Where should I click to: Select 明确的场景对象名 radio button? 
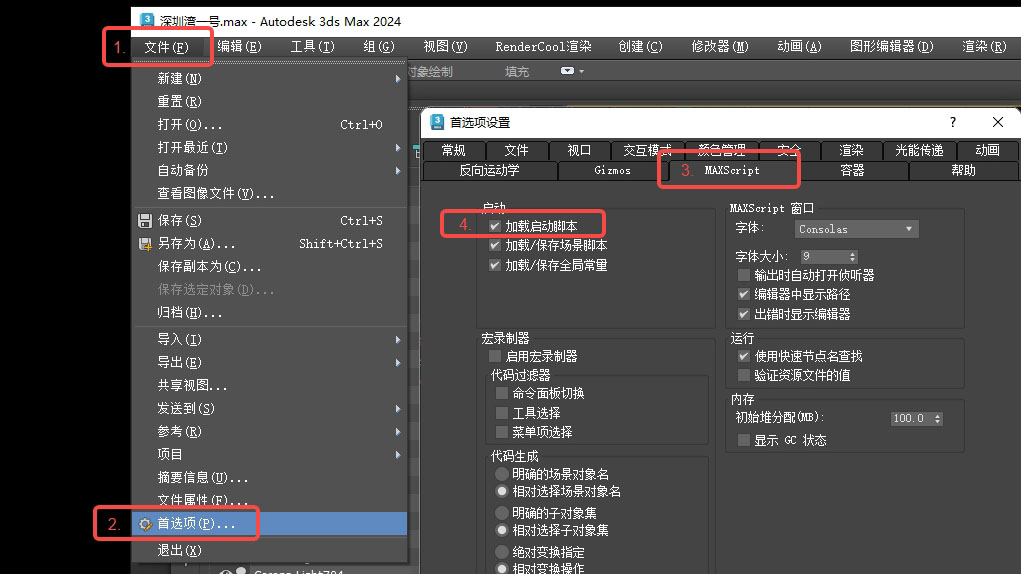[501, 474]
